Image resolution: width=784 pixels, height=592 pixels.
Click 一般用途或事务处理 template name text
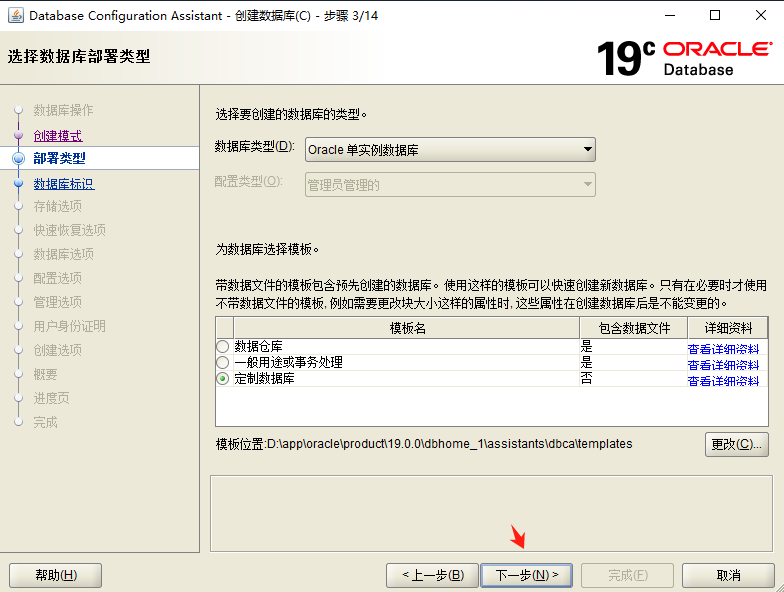tap(288, 362)
